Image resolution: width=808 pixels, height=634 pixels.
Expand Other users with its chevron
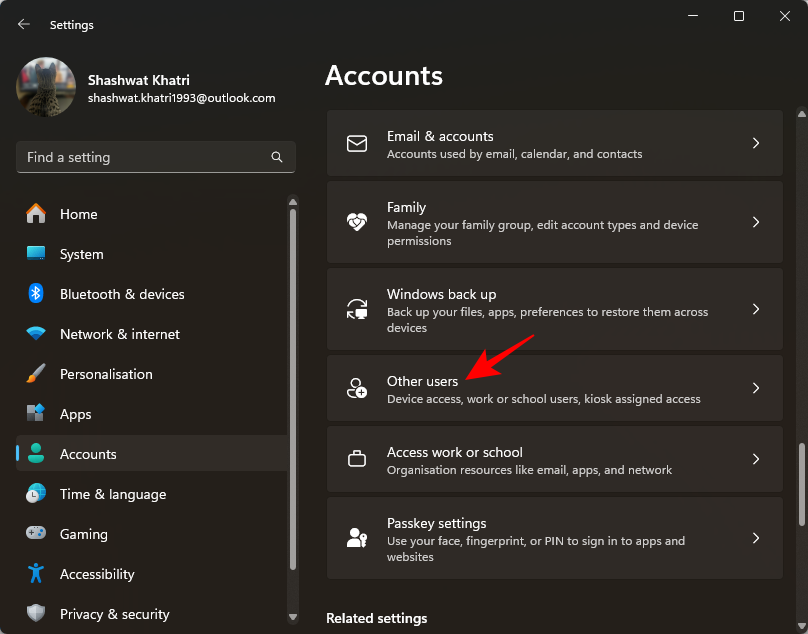[x=756, y=388]
